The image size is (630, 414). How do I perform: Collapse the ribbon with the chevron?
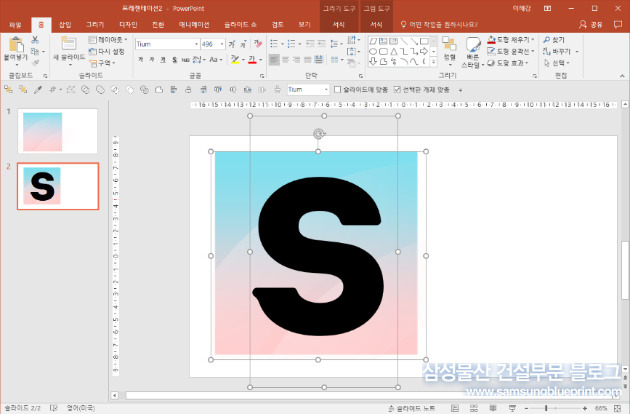622,76
